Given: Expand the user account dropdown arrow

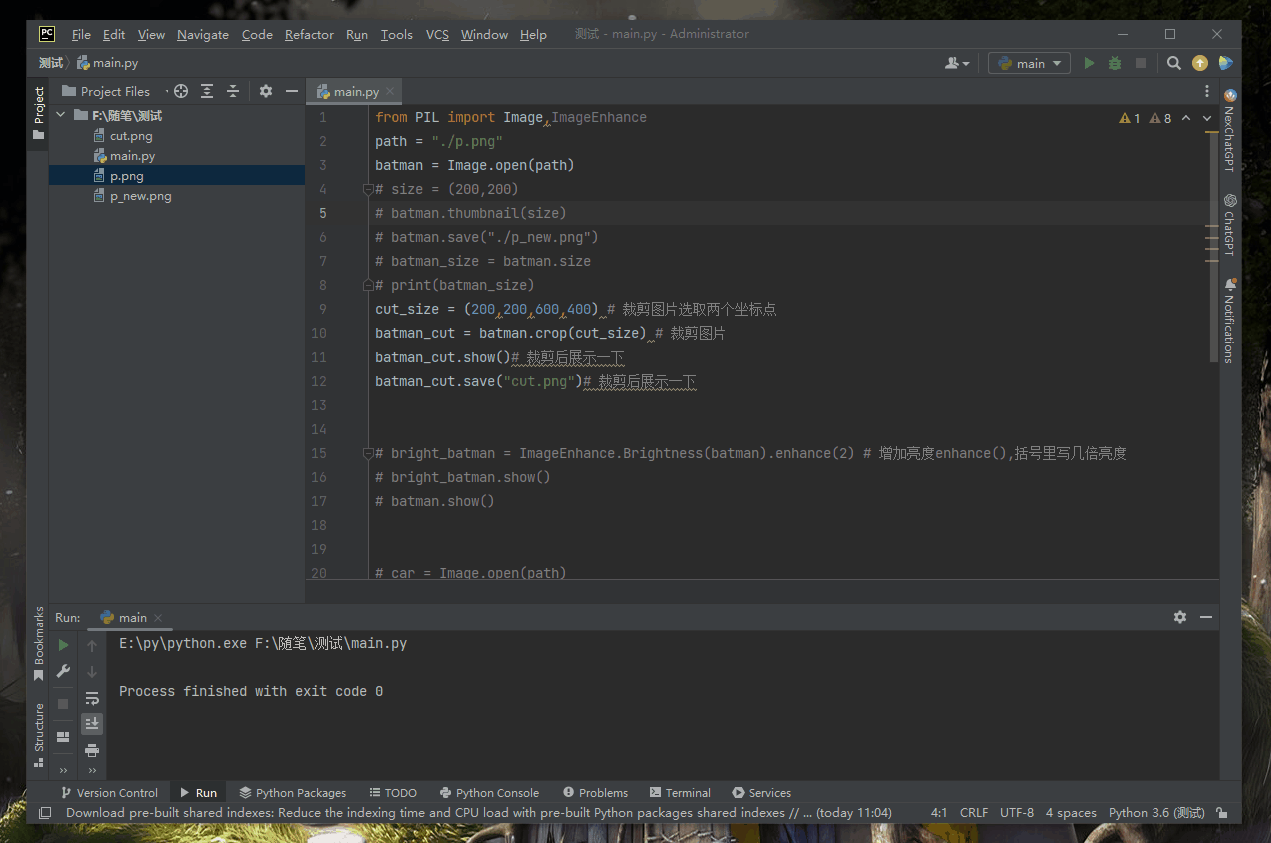Looking at the screenshot, I should point(964,62).
